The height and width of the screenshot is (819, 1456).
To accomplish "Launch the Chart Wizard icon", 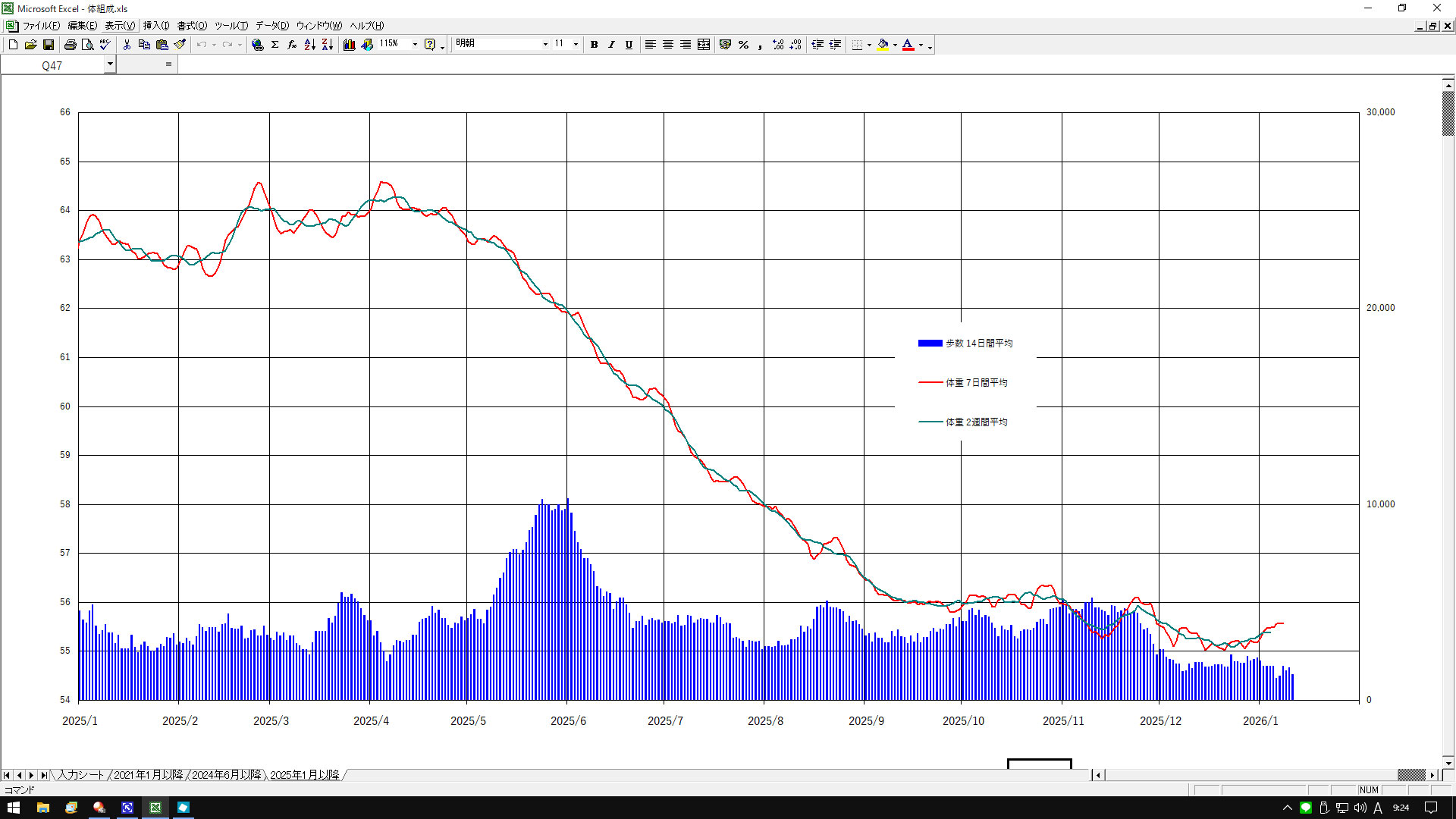I will tap(349, 45).
